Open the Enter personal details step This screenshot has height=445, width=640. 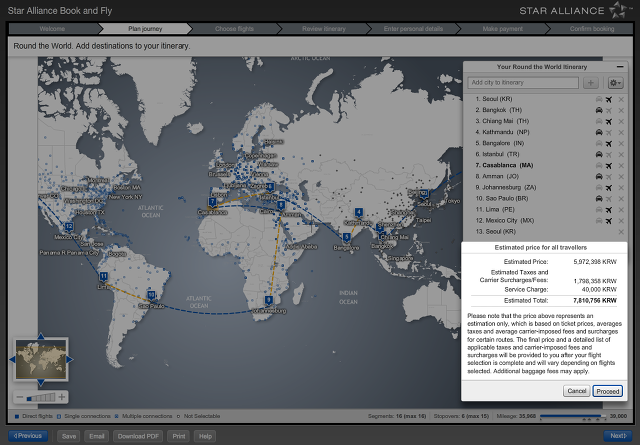413,29
